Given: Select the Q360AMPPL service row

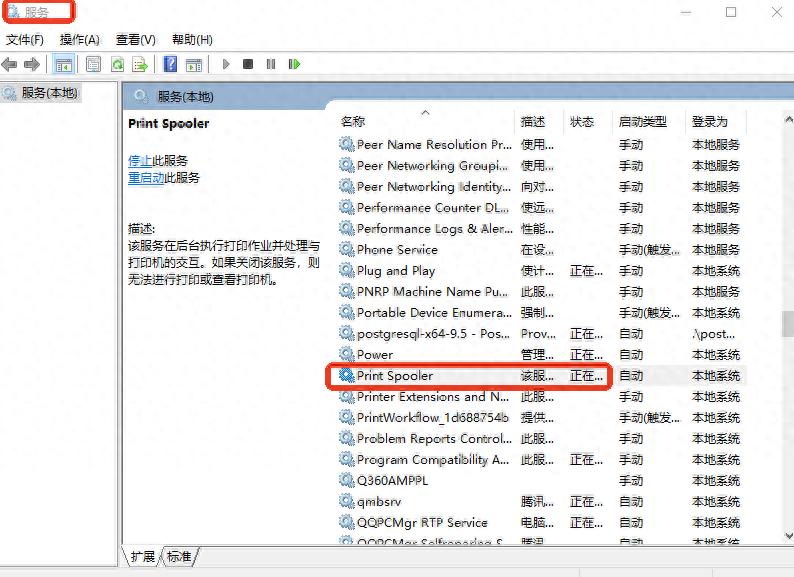Looking at the screenshot, I should pyautogui.click(x=542, y=480).
